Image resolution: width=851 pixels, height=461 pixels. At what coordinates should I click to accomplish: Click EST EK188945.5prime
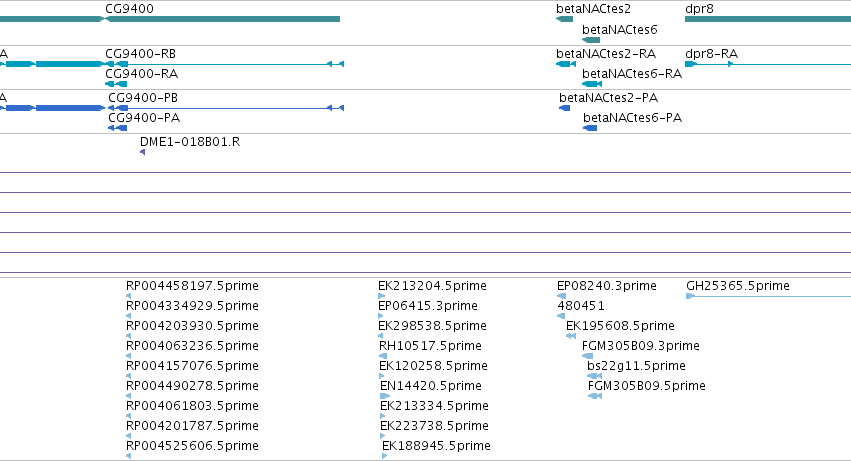[x=436, y=446]
